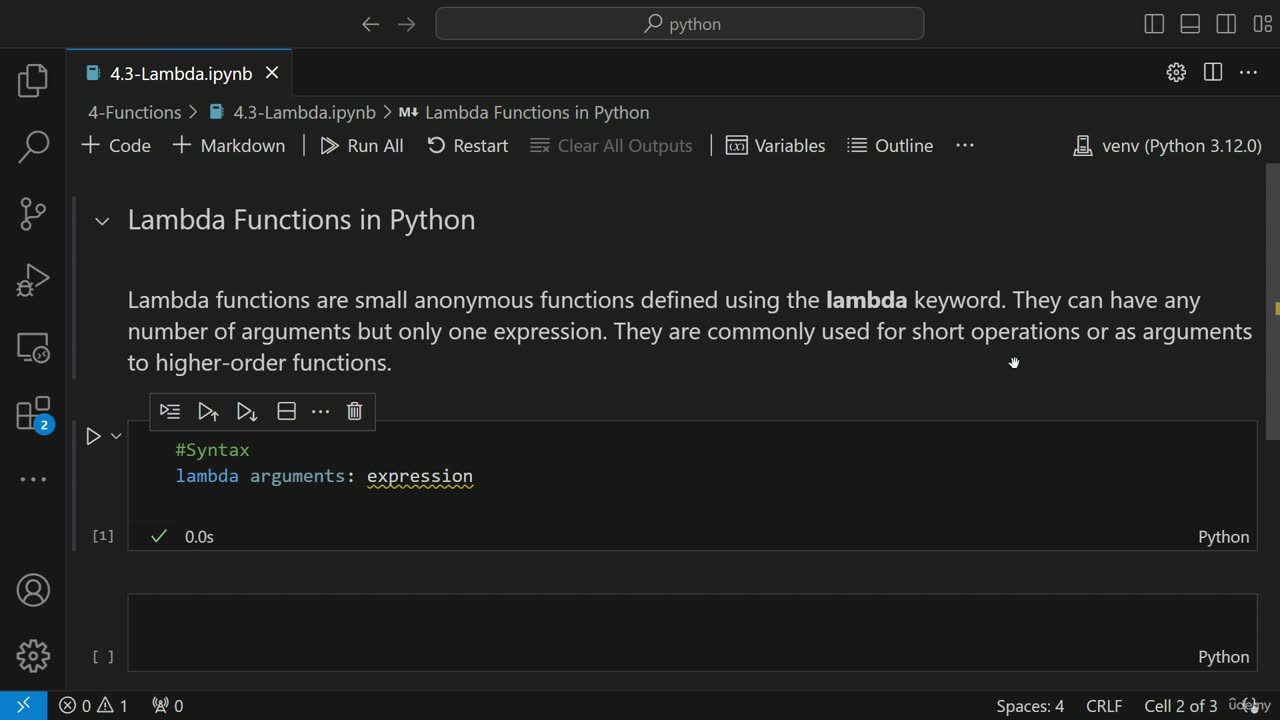Click the word lambda in the code cell
This screenshot has height=720, width=1280.
(x=207, y=476)
